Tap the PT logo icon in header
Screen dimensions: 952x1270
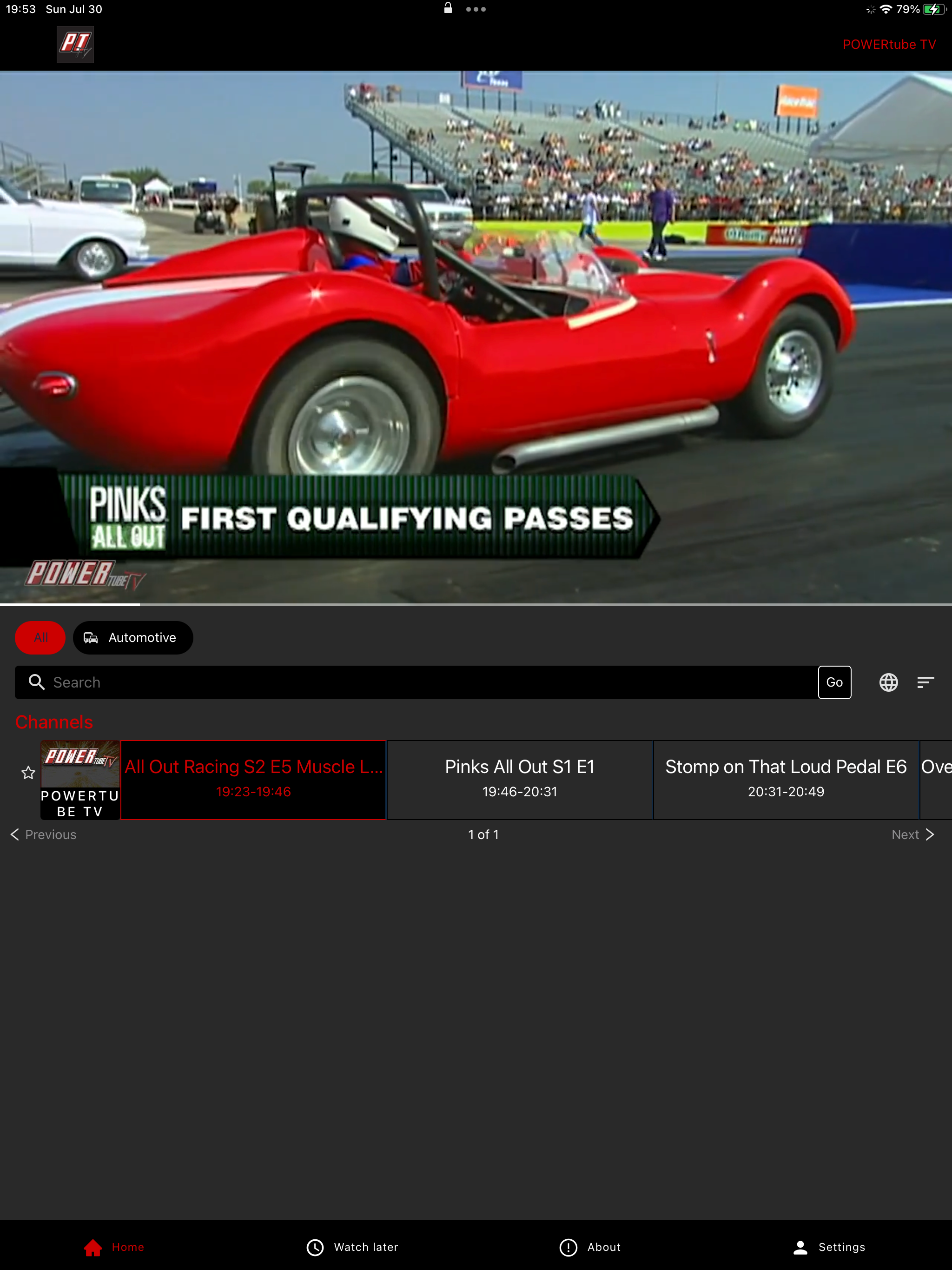coord(75,44)
